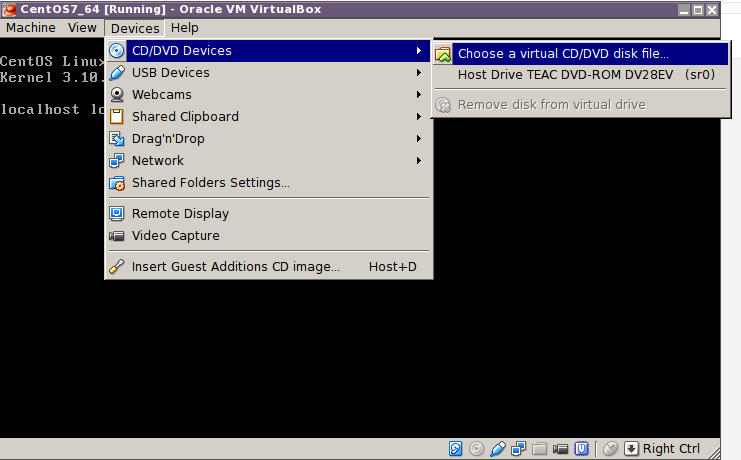Viewport: 741px width, 460px height.
Task: Click the hard disk status bar indicator
Action: (x=456, y=448)
